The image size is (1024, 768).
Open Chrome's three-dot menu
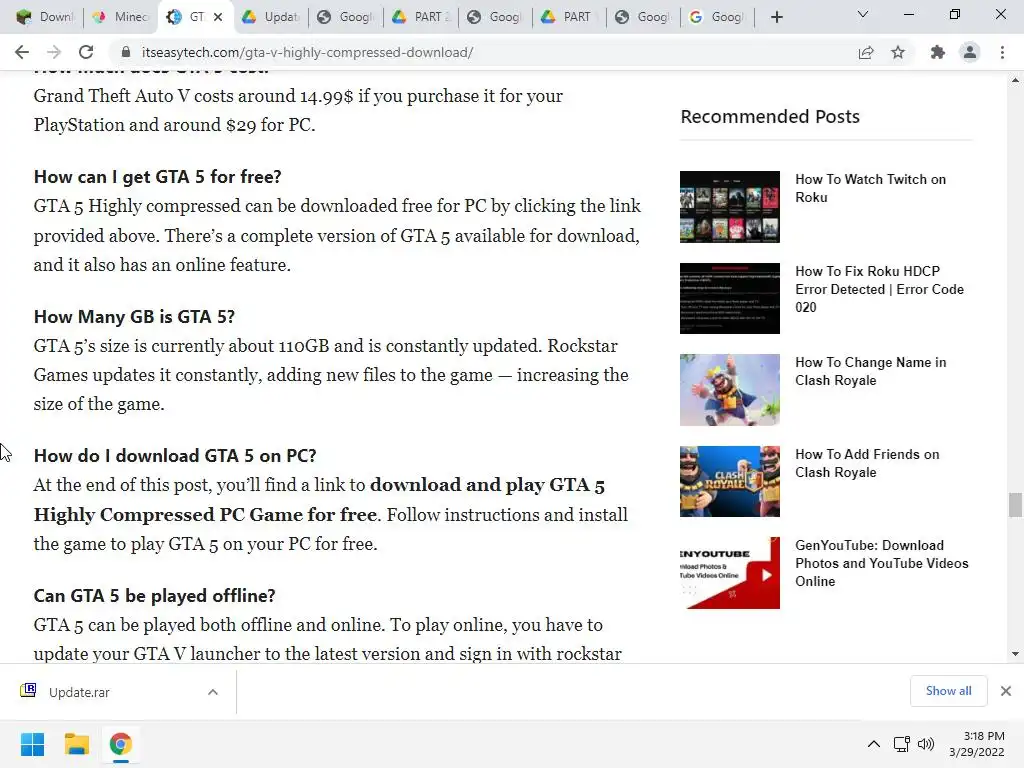(1002, 52)
